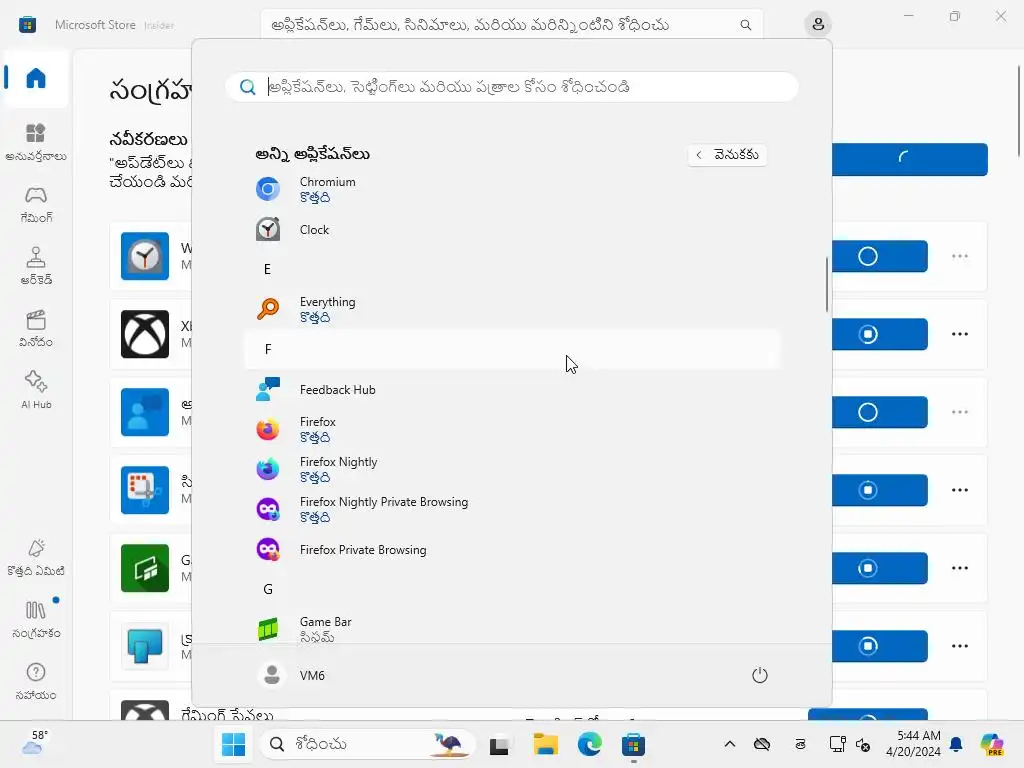The height and width of the screenshot is (768, 1024).
Task: Open the Store Arcade tab (ఆర్కేడ్)
Action: click(x=36, y=266)
